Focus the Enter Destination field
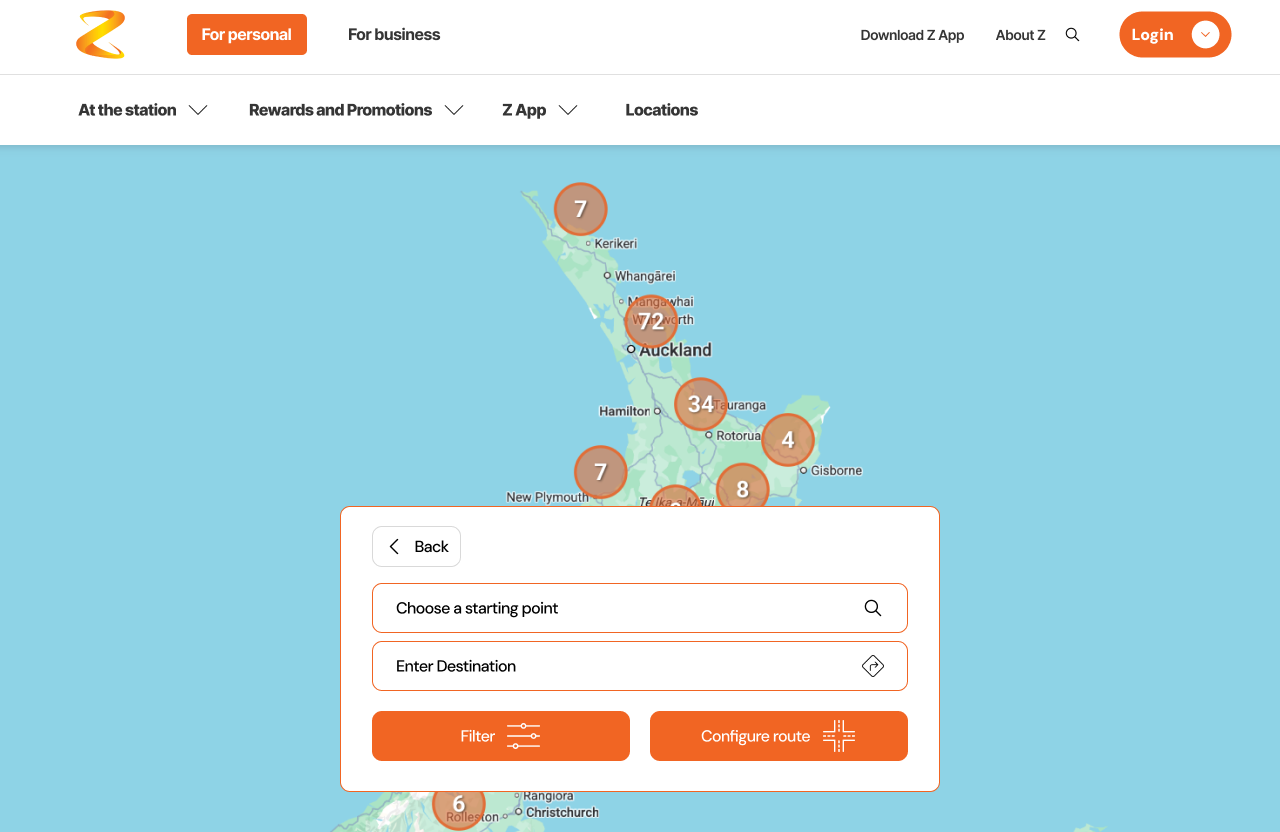This screenshot has width=1280, height=832. 640,666
